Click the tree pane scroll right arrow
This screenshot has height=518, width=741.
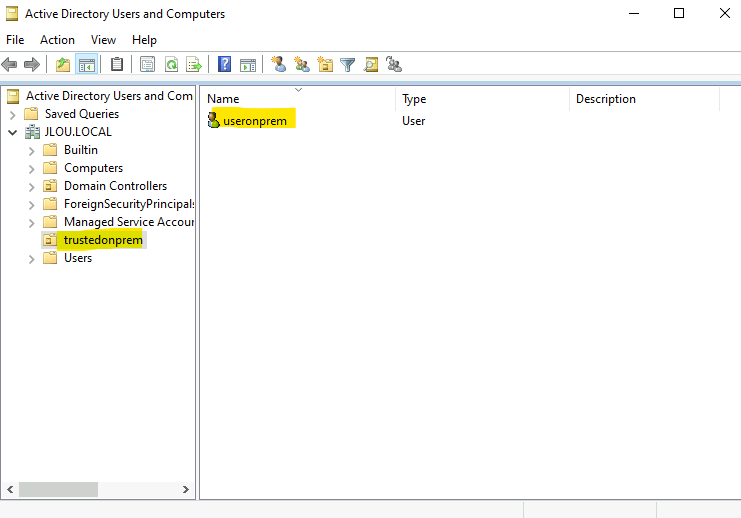pos(186,489)
